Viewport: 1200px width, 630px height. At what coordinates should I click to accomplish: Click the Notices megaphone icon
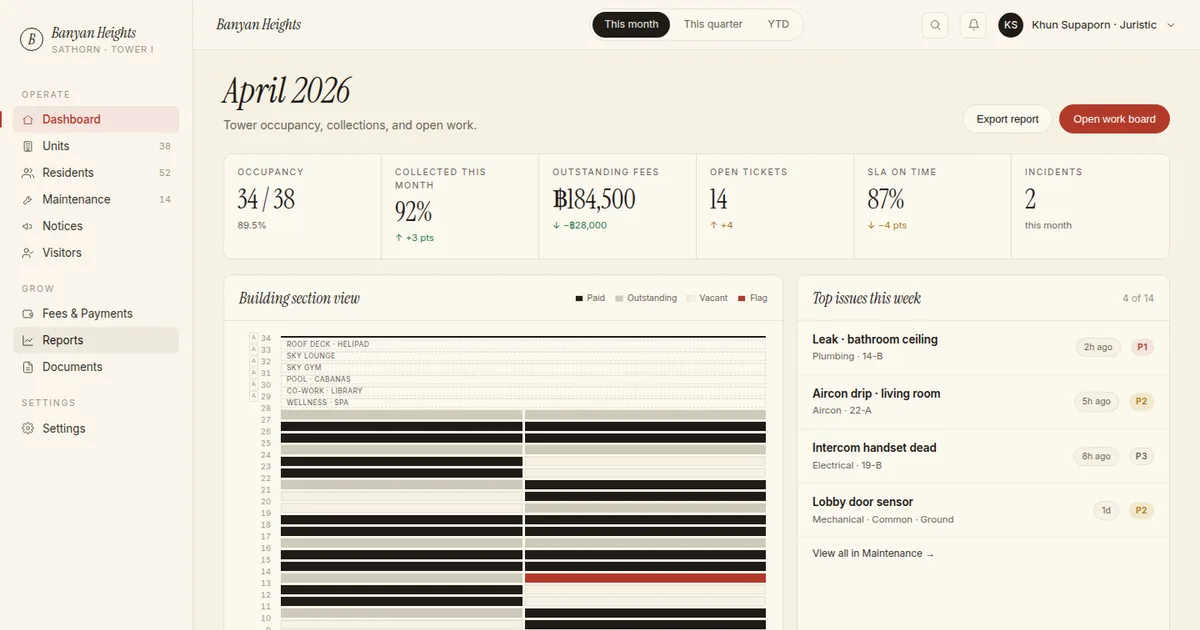(x=28, y=226)
